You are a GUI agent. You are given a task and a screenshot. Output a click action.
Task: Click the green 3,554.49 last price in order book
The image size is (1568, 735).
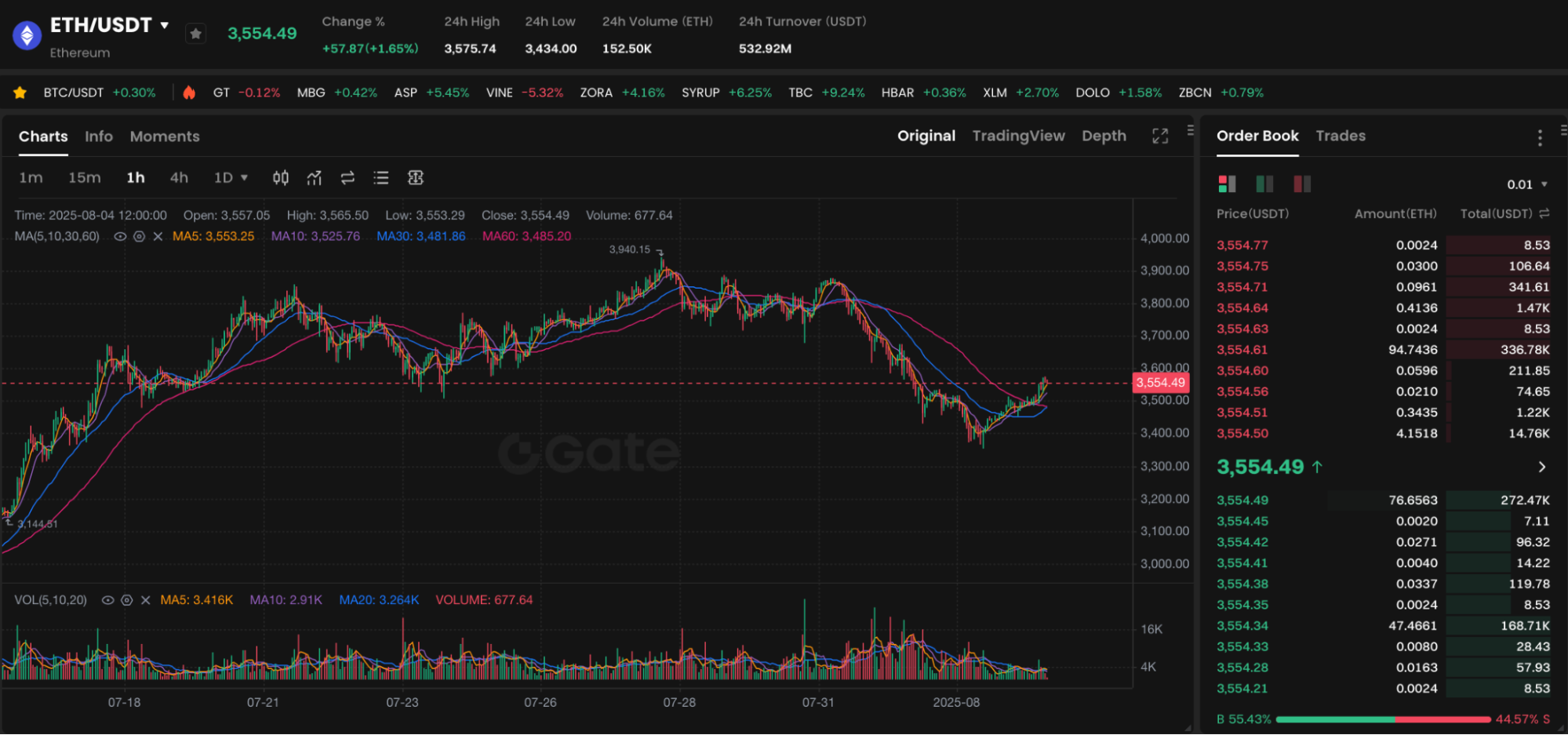(x=1261, y=467)
